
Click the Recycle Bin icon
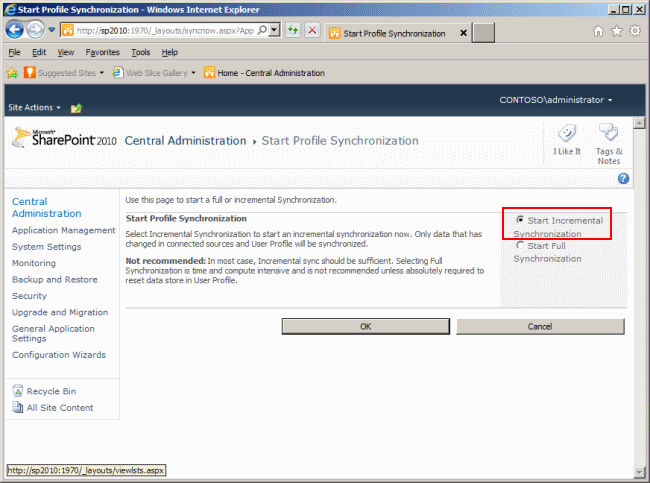[18, 391]
